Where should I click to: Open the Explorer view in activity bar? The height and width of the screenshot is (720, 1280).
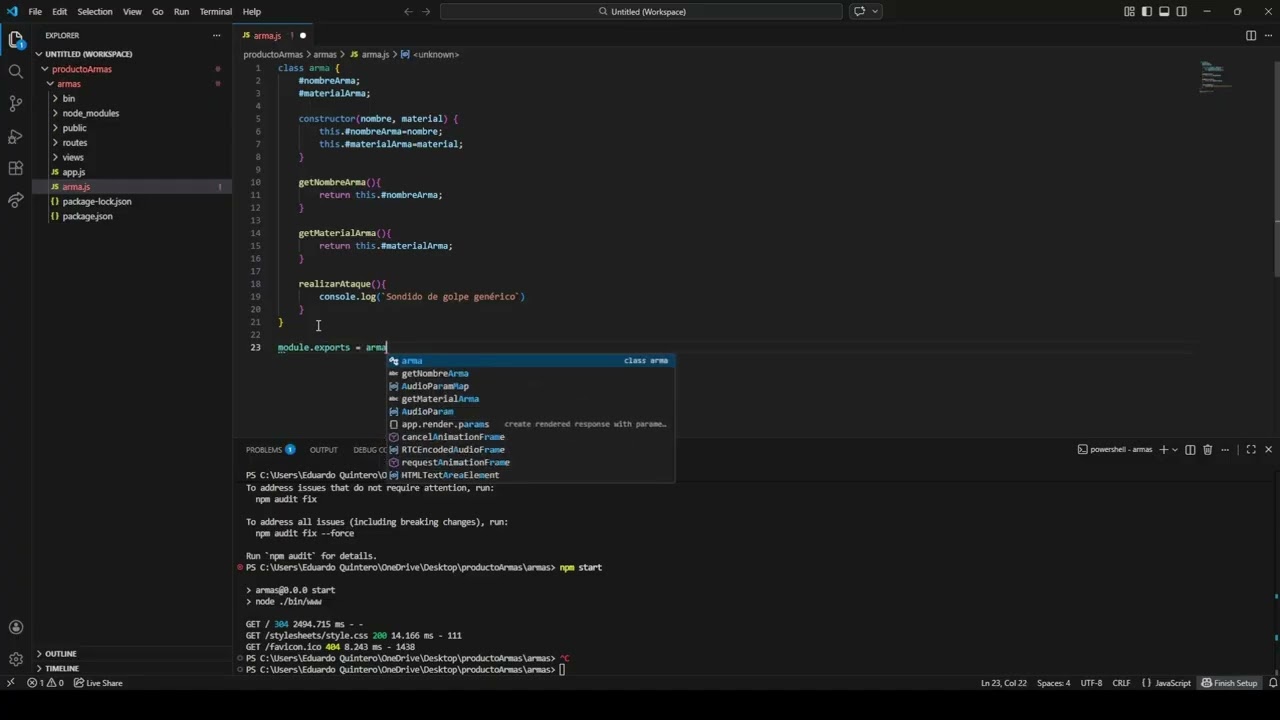[x=15, y=40]
